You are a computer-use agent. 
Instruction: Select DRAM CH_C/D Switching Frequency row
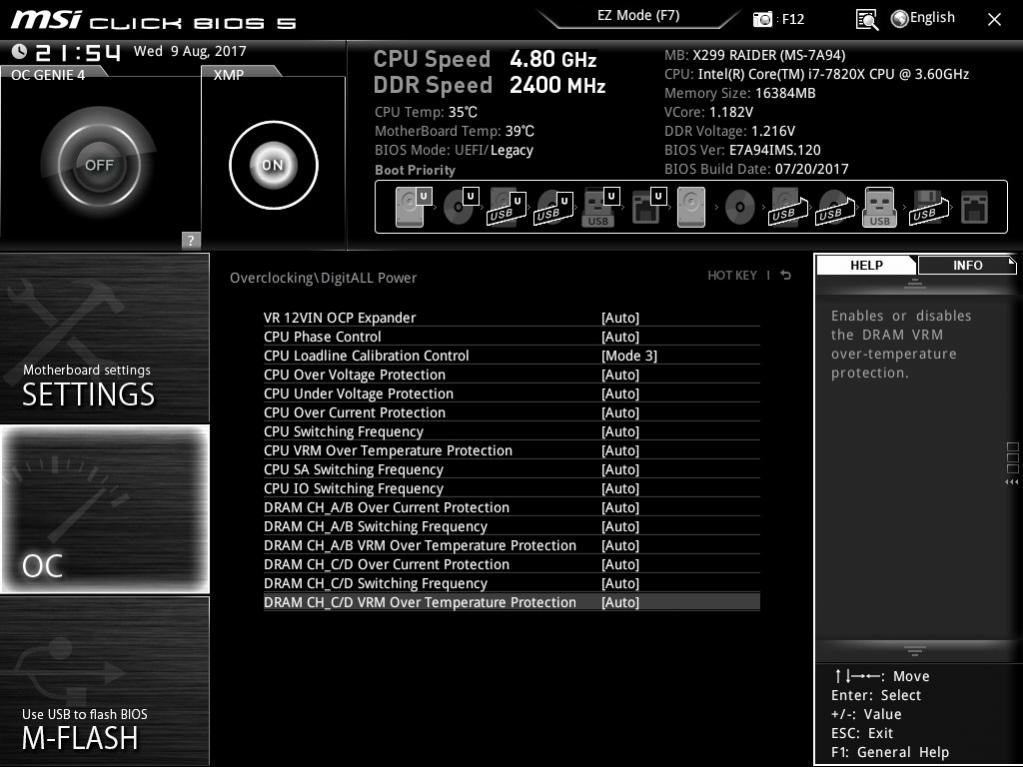click(512, 583)
